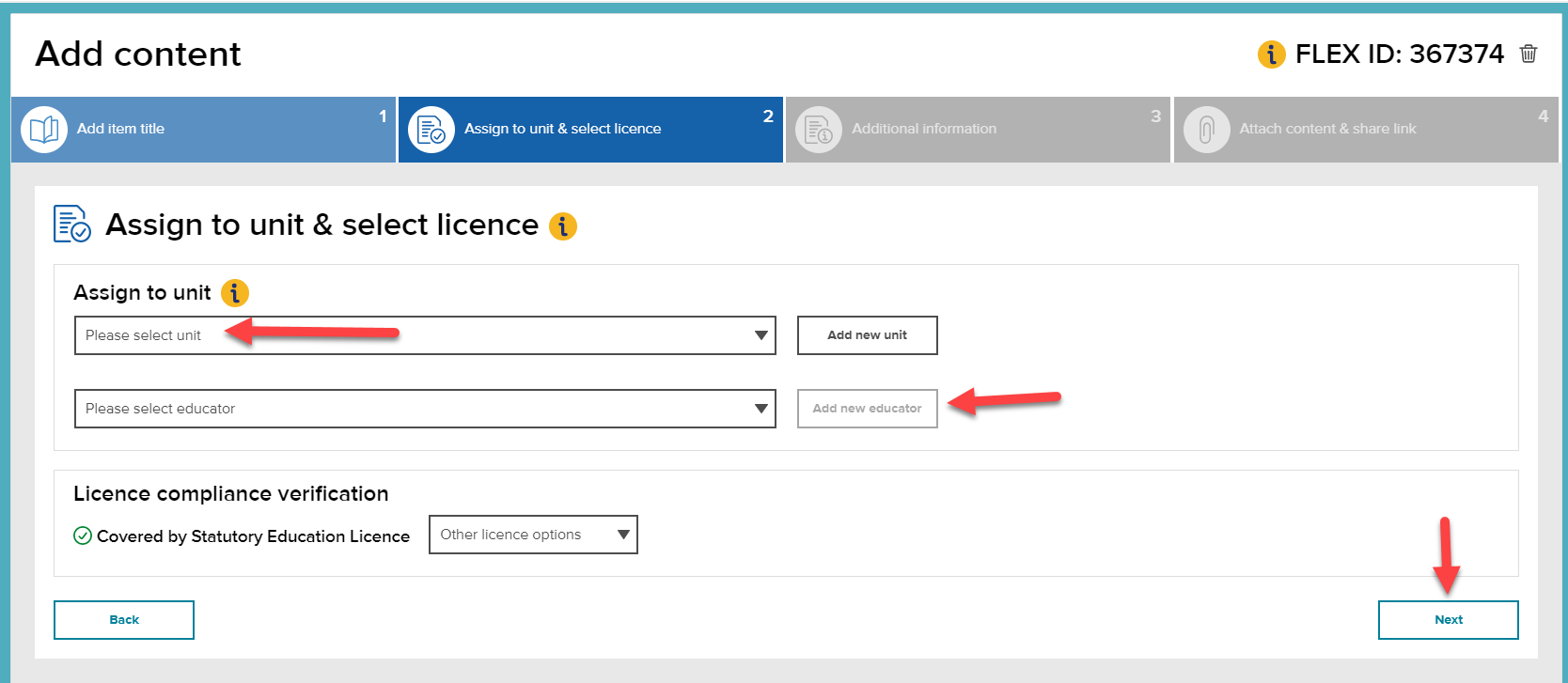This screenshot has width=1568, height=683.
Task: Click the document check icon in step 2 tab
Action: 431,130
